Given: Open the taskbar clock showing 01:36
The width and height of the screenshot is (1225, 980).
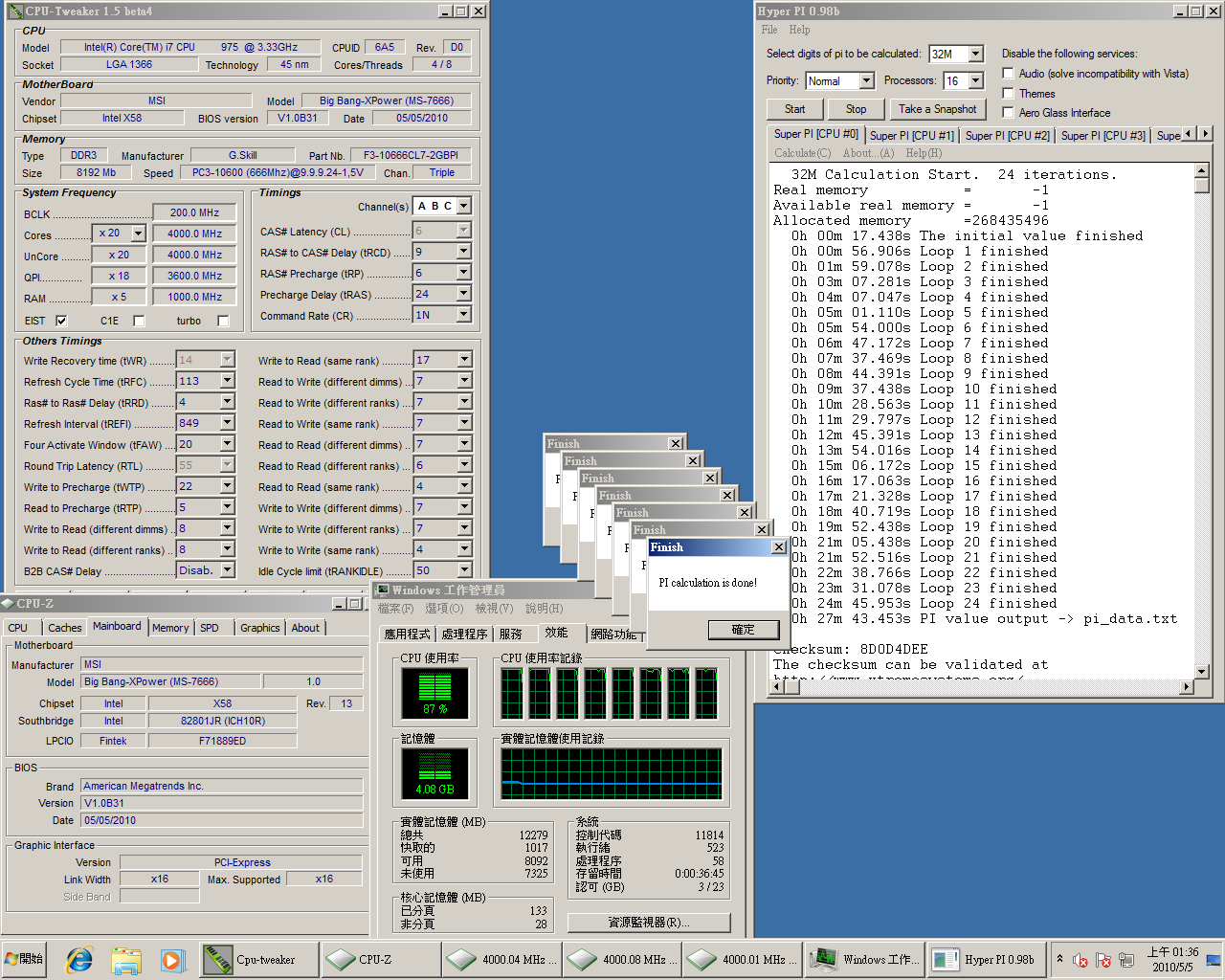Looking at the screenshot, I should point(1172,959).
